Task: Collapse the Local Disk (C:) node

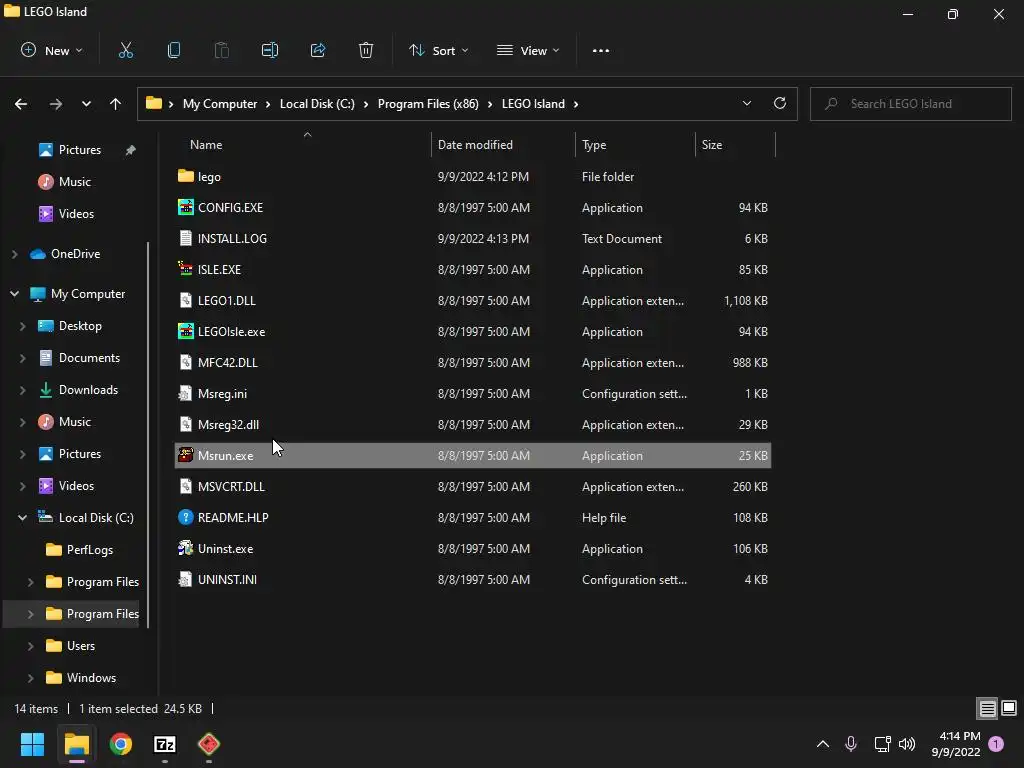Action: [23, 517]
